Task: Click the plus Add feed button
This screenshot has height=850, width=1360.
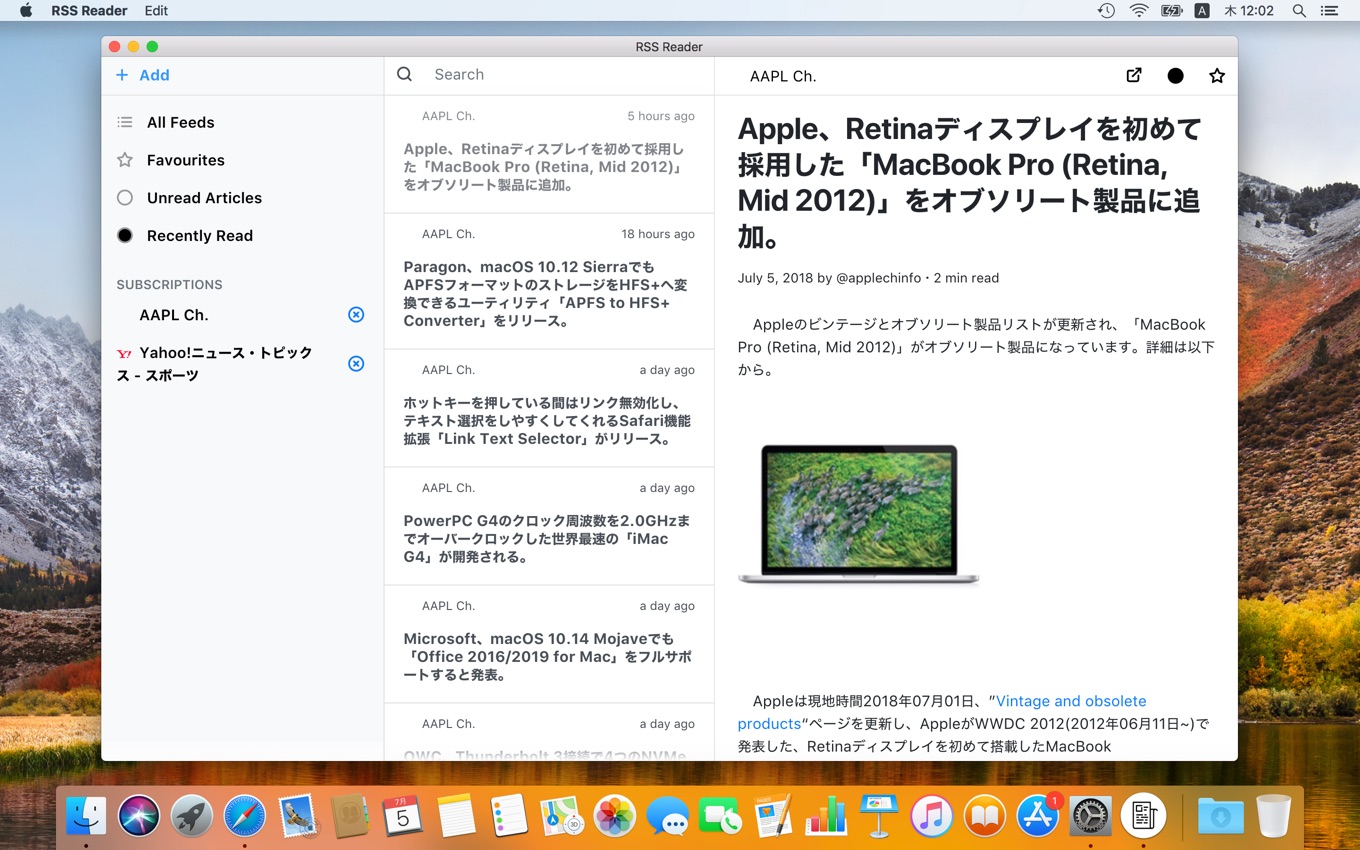Action: 143,75
